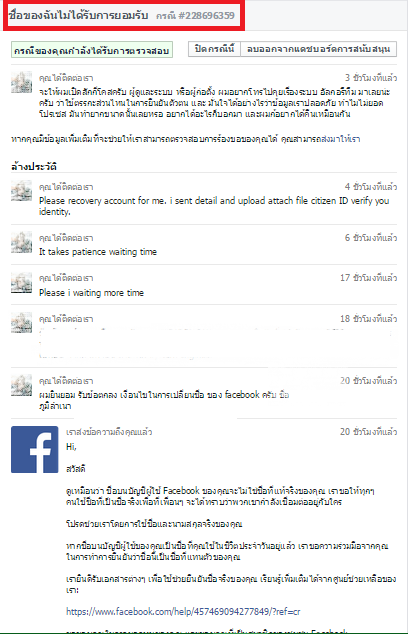Click avatar next to 'Please i waiting more time'
The height and width of the screenshot is (634, 408).
[21, 282]
